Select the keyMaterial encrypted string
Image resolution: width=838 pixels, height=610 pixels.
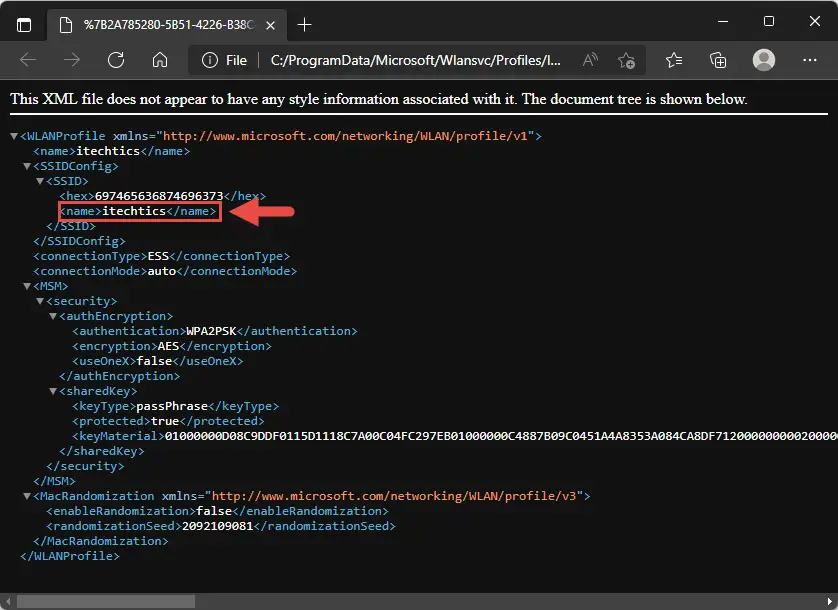(x=501, y=436)
